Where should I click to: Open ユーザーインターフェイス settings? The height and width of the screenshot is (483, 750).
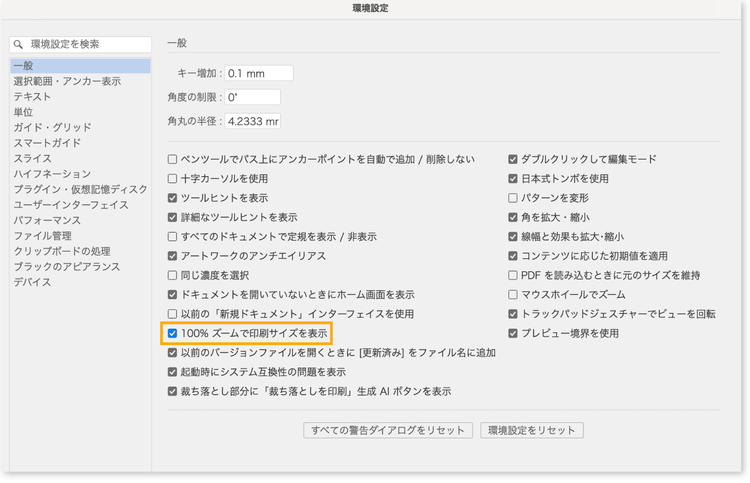point(71,205)
